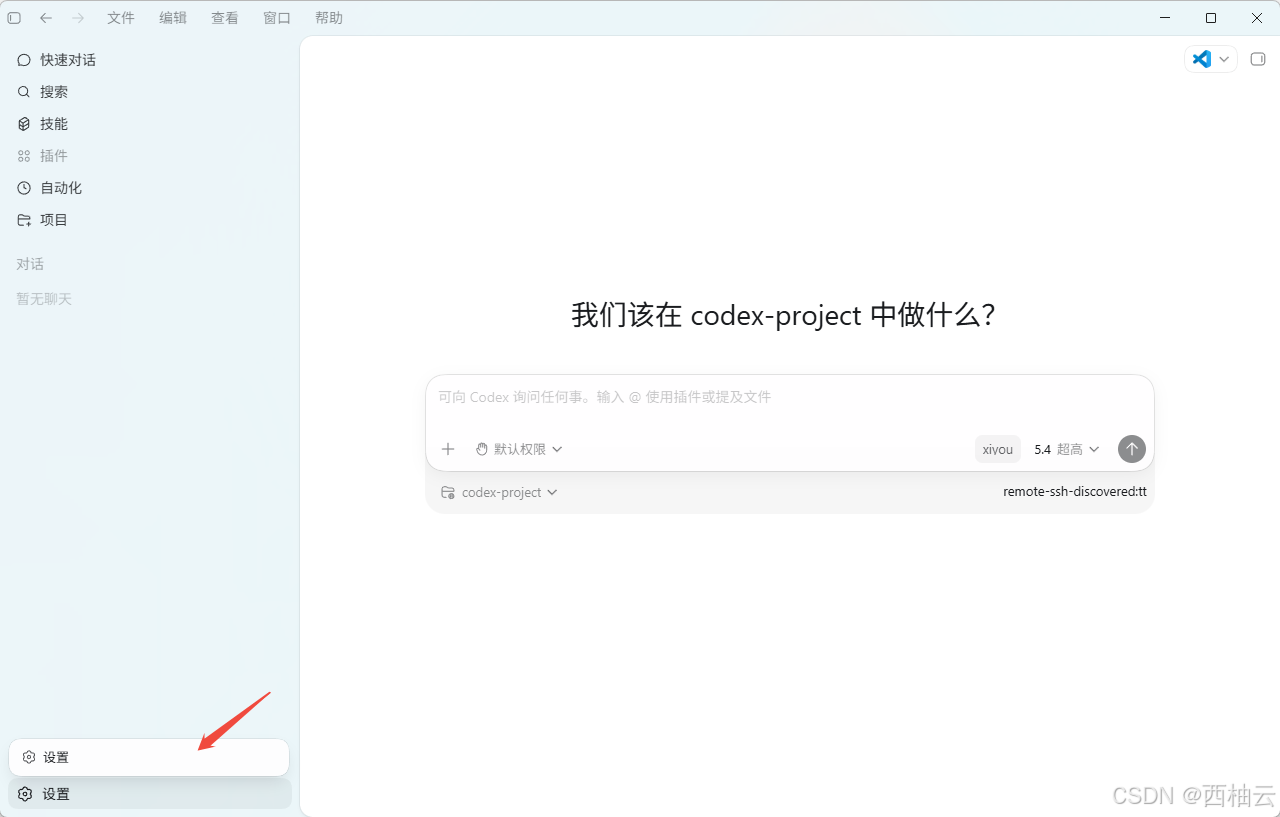Click the send arrow button
The height and width of the screenshot is (817, 1280).
pyautogui.click(x=1132, y=449)
